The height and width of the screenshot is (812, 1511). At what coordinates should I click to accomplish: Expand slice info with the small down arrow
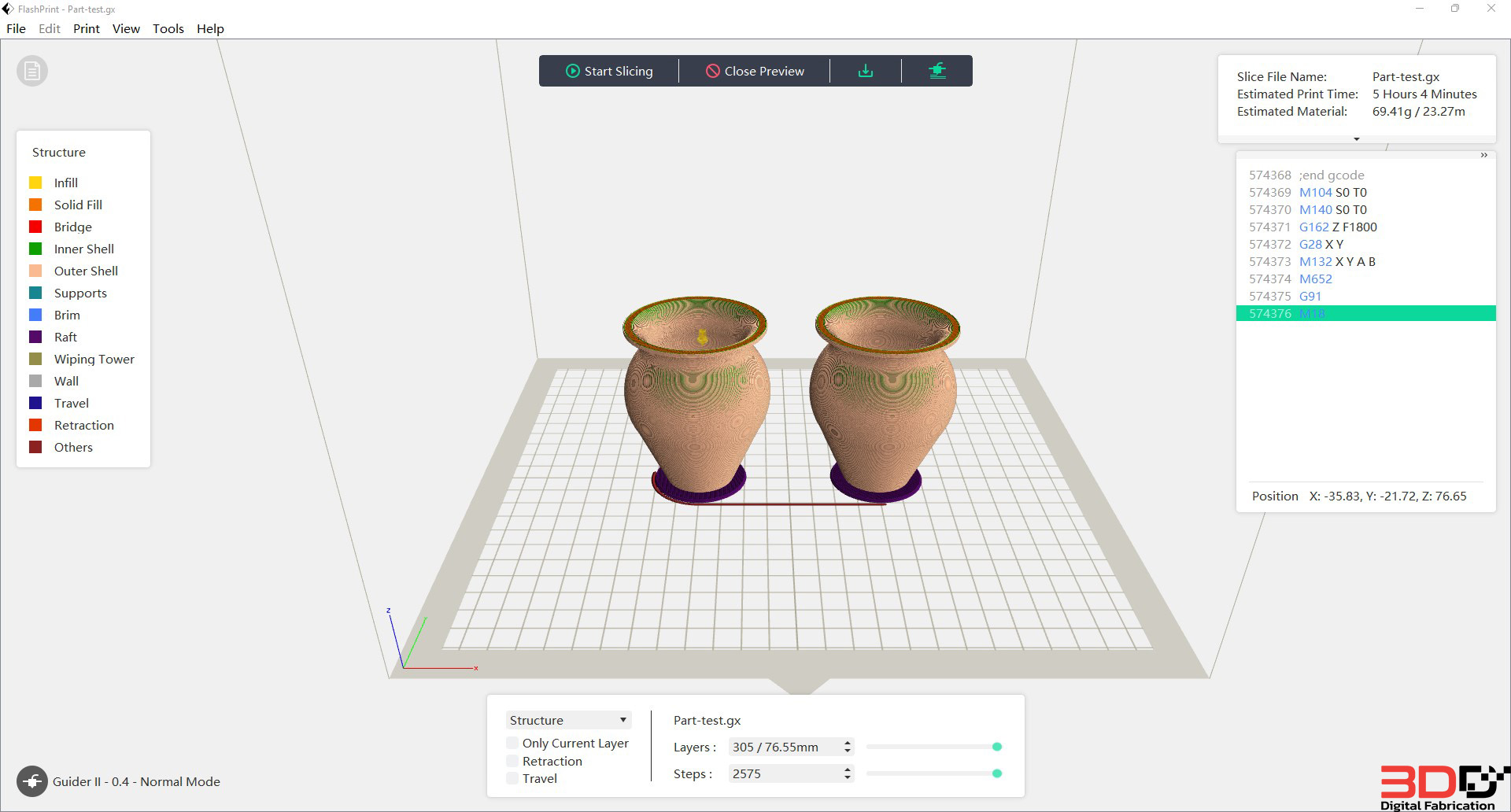(x=1357, y=138)
